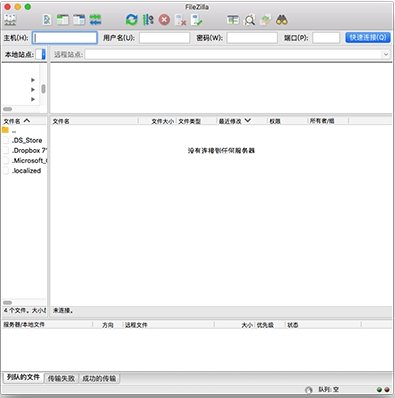Click the 状态 queue column header

293,325
